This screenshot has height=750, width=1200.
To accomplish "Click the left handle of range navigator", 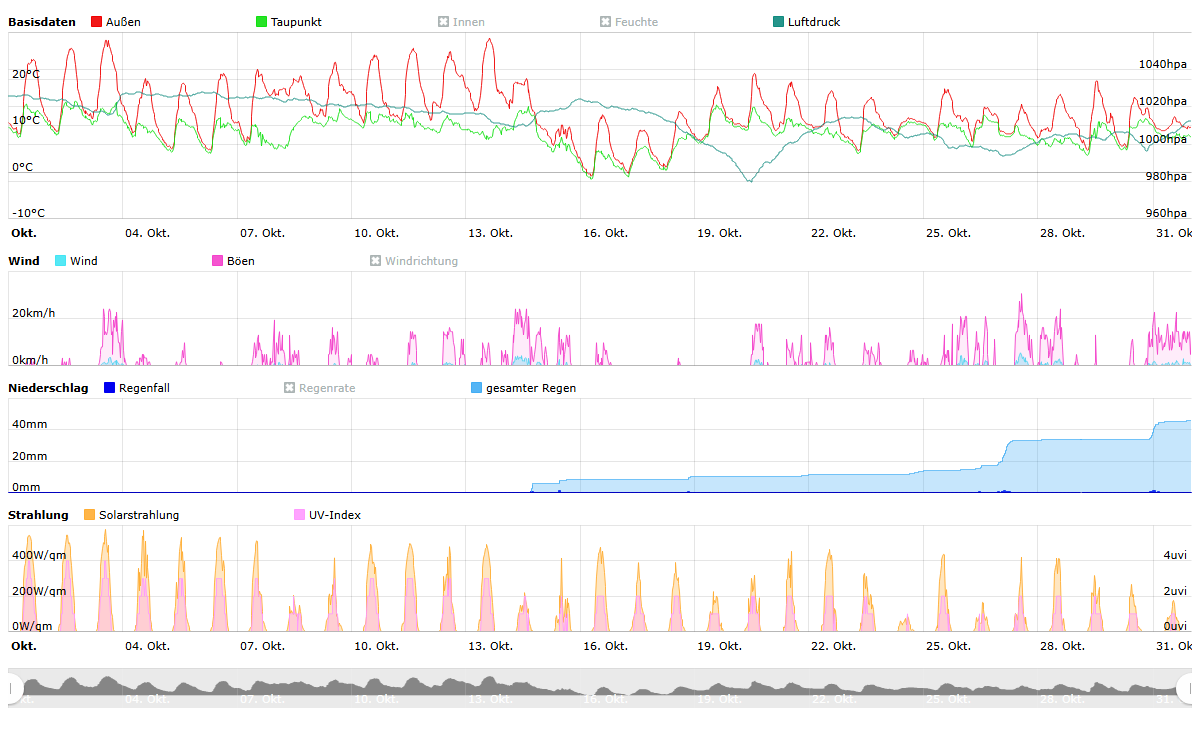I will tap(14, 688).
